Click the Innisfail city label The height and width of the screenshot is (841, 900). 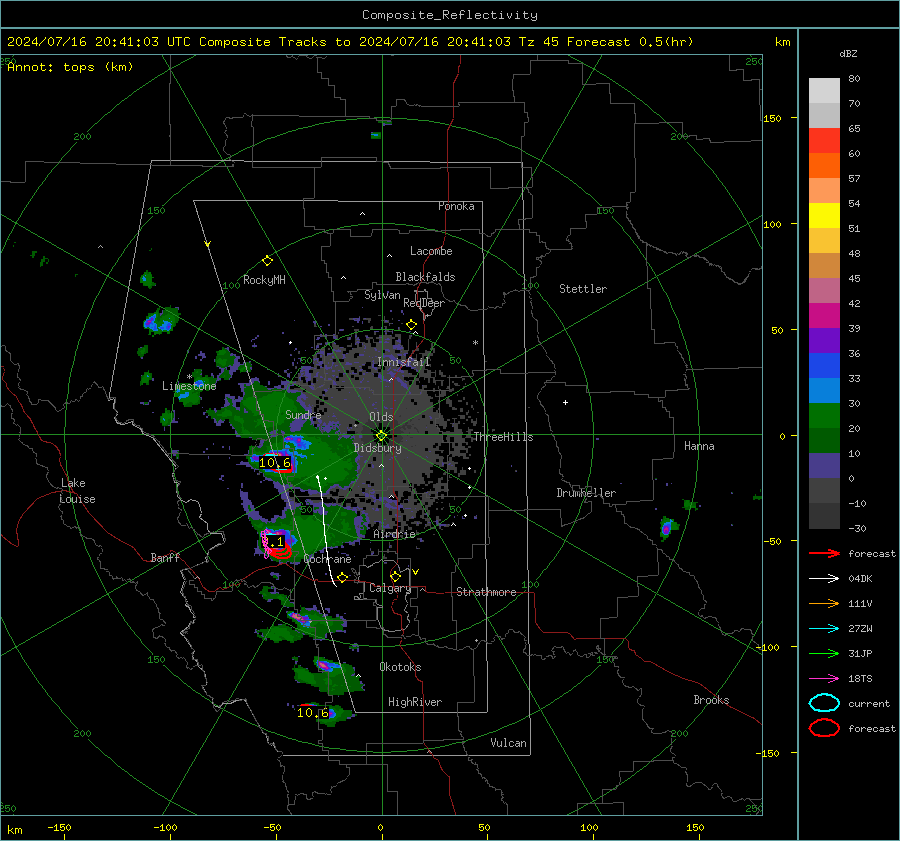403,362
